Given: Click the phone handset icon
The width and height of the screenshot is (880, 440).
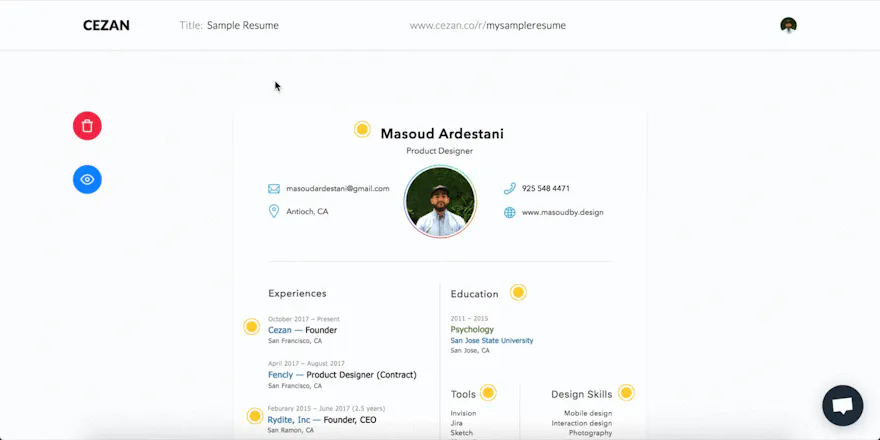Looking at the screenshot, I should point(510,189).
